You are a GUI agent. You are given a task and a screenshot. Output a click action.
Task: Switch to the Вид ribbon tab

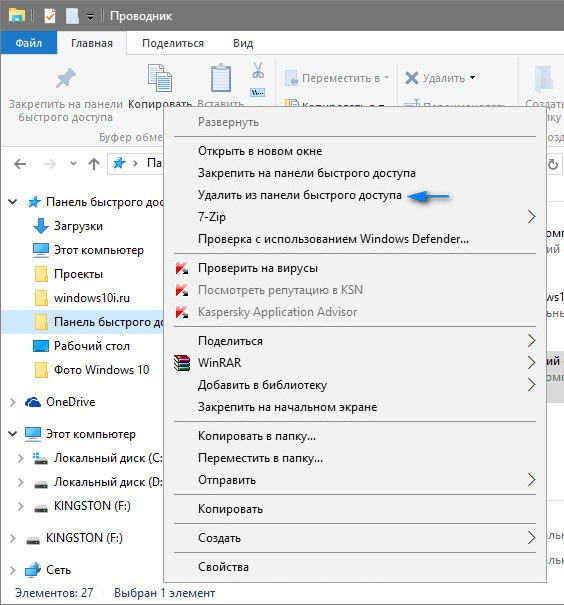[x=243, y=43]
